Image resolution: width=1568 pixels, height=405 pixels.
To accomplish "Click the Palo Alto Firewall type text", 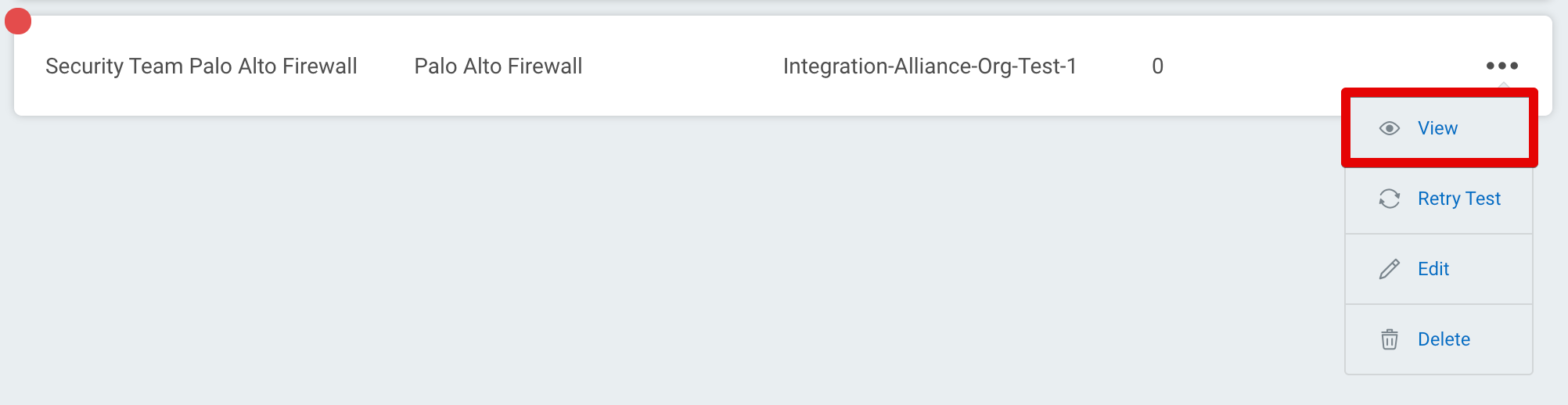I will click(498, 66).
